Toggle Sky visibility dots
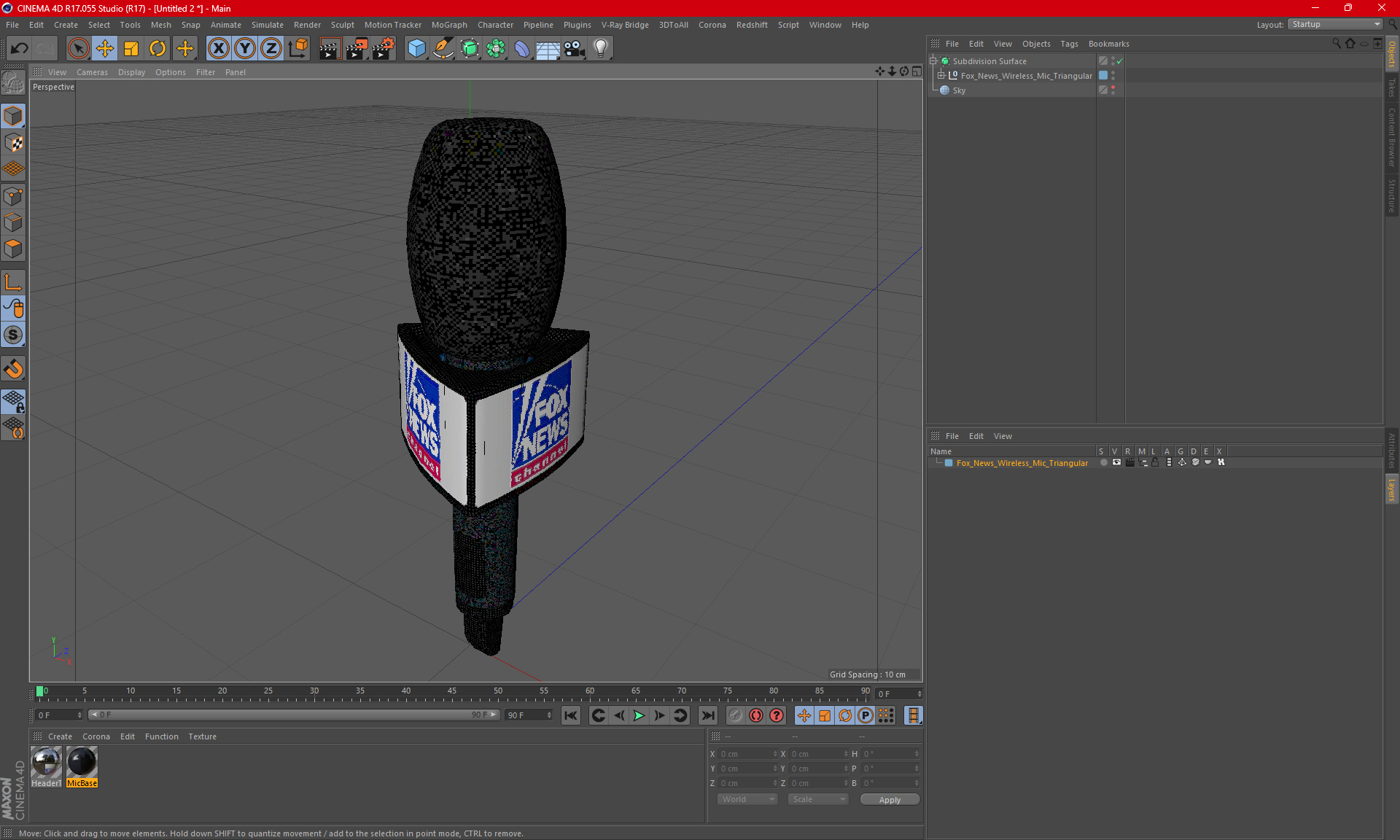 coord(1113,90)
